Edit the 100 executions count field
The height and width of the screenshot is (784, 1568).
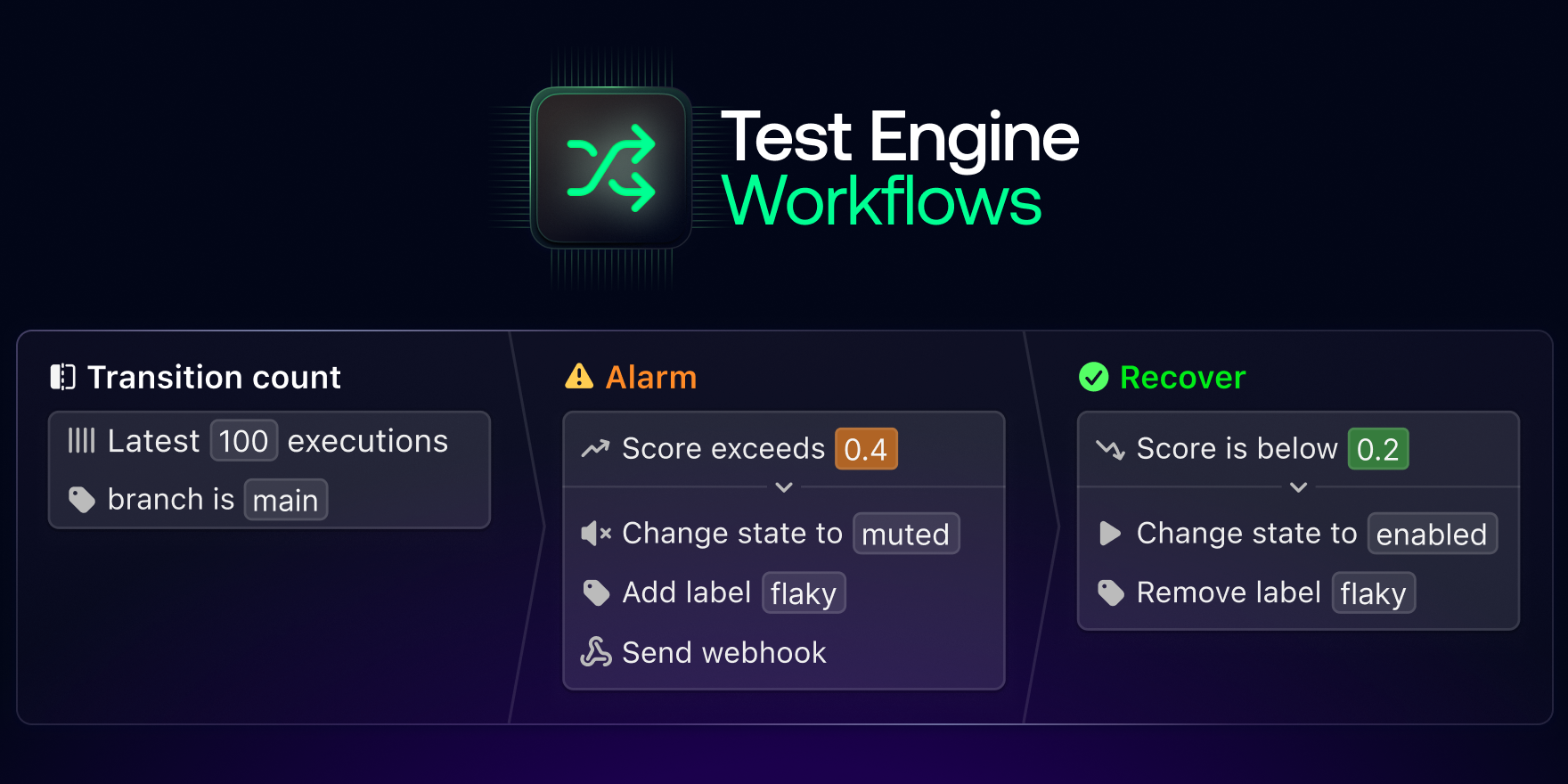tap(243, 441)
